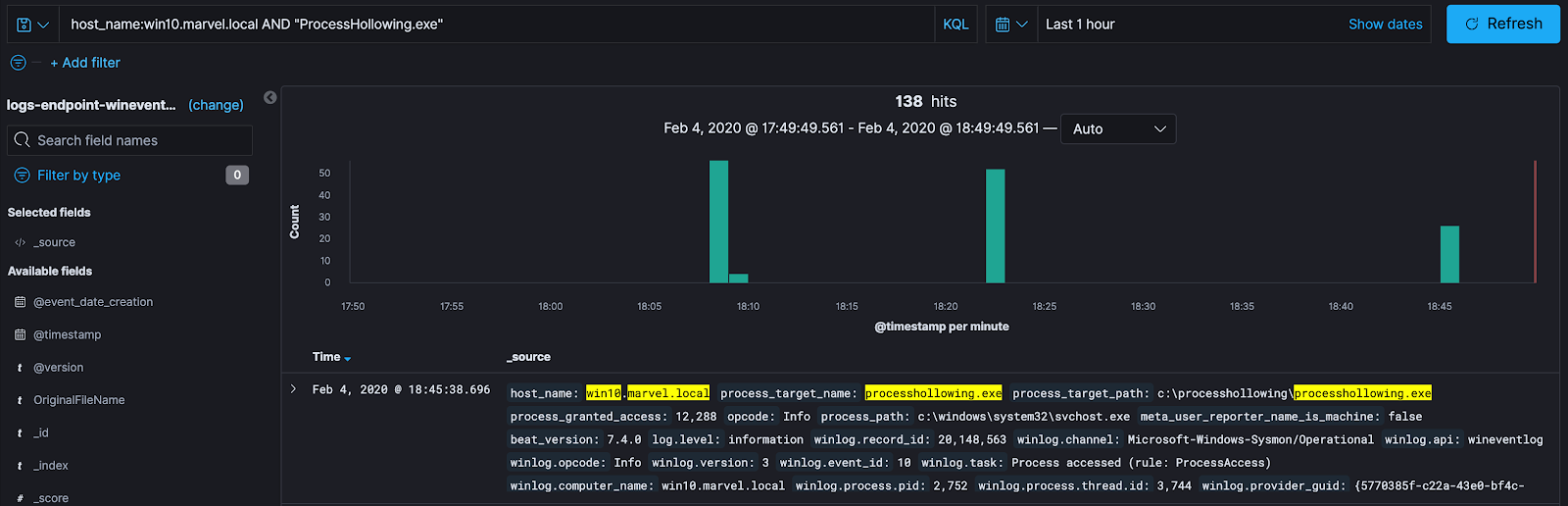
Task: Click the Show dates link
Action: pos(1385,25)
